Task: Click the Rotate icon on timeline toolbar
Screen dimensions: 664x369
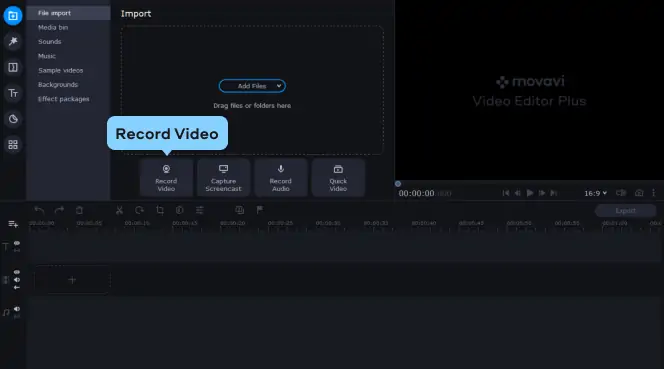Action: (139, 210)
